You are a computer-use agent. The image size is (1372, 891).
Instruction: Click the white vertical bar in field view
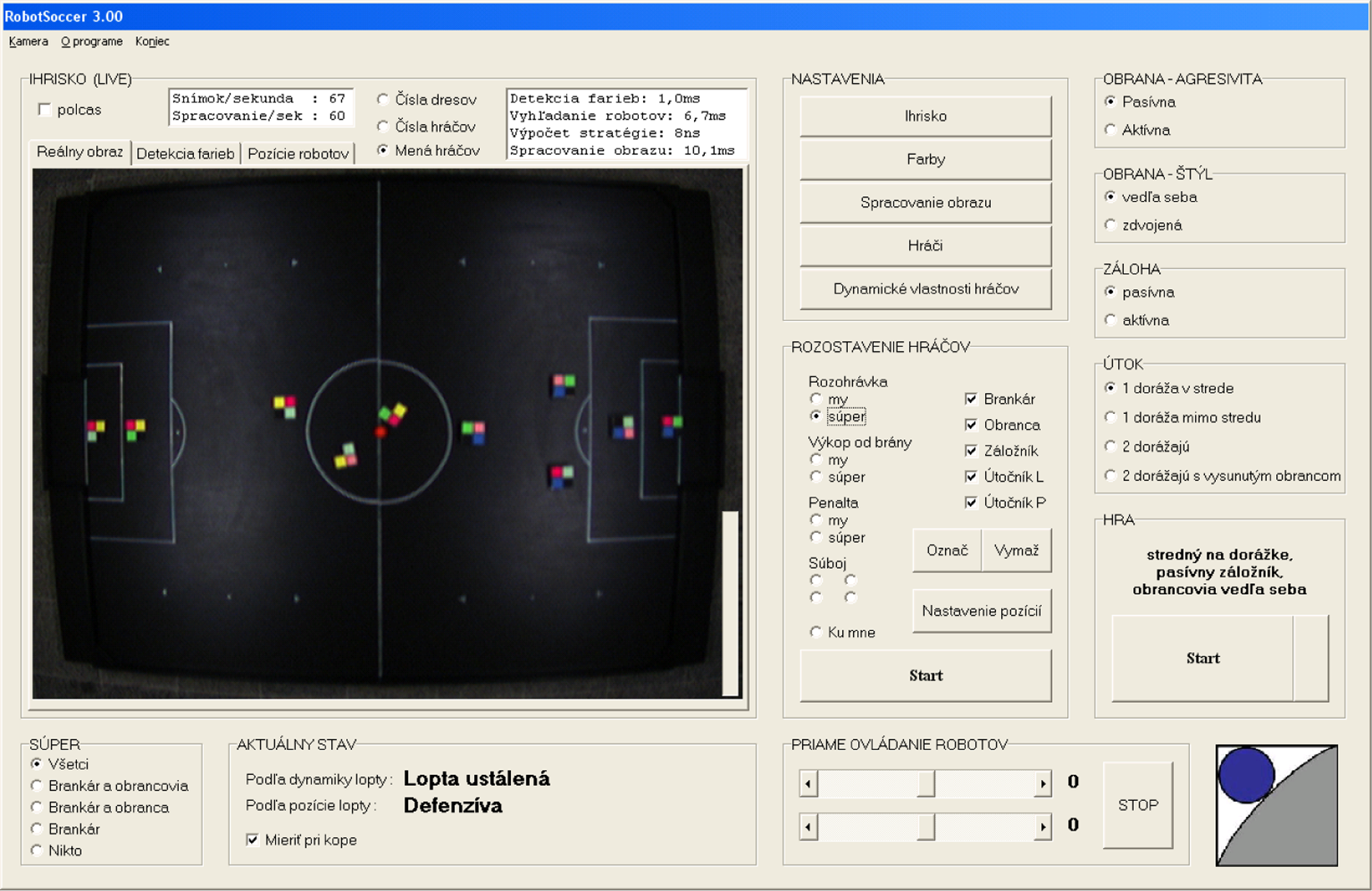(x=730, y=603)
